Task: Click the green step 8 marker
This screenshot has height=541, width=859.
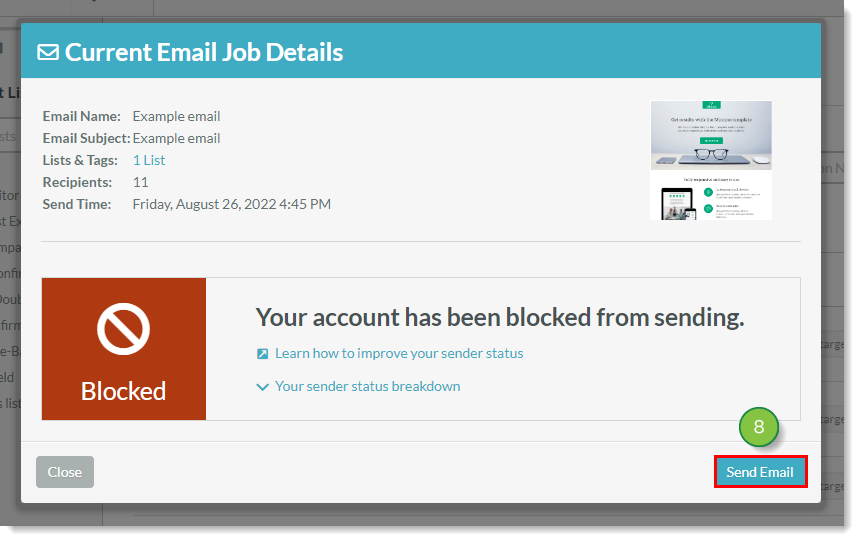Action: 759,427
